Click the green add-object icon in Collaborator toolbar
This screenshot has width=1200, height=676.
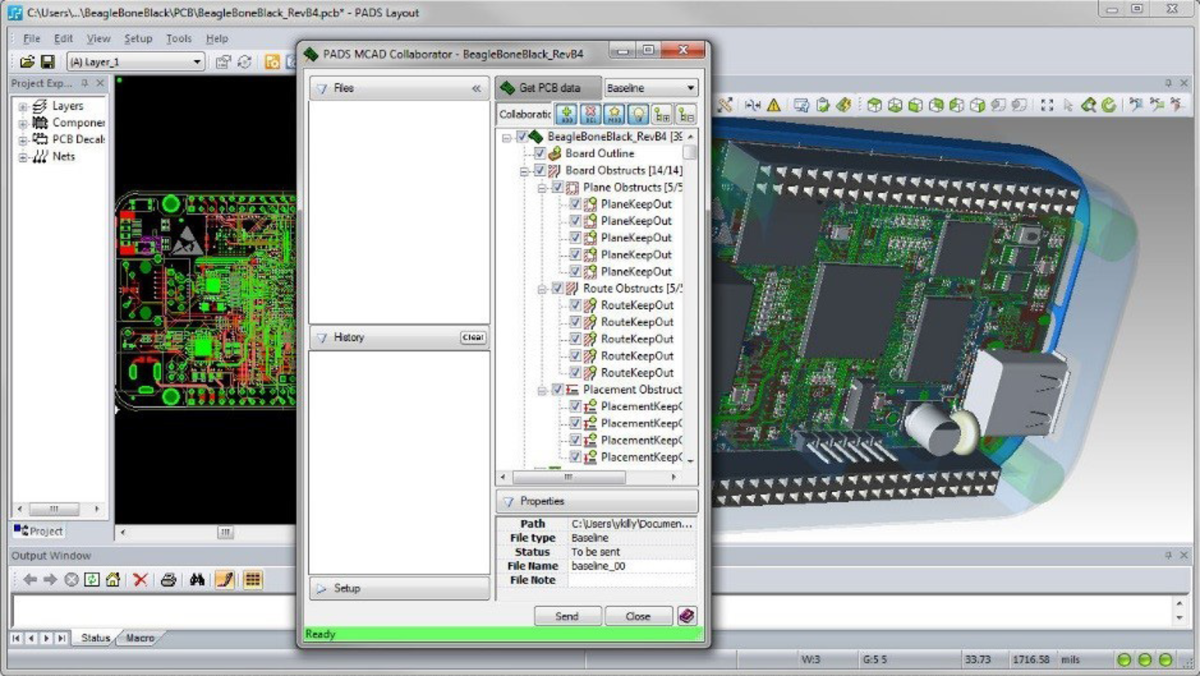pos(568,114)
